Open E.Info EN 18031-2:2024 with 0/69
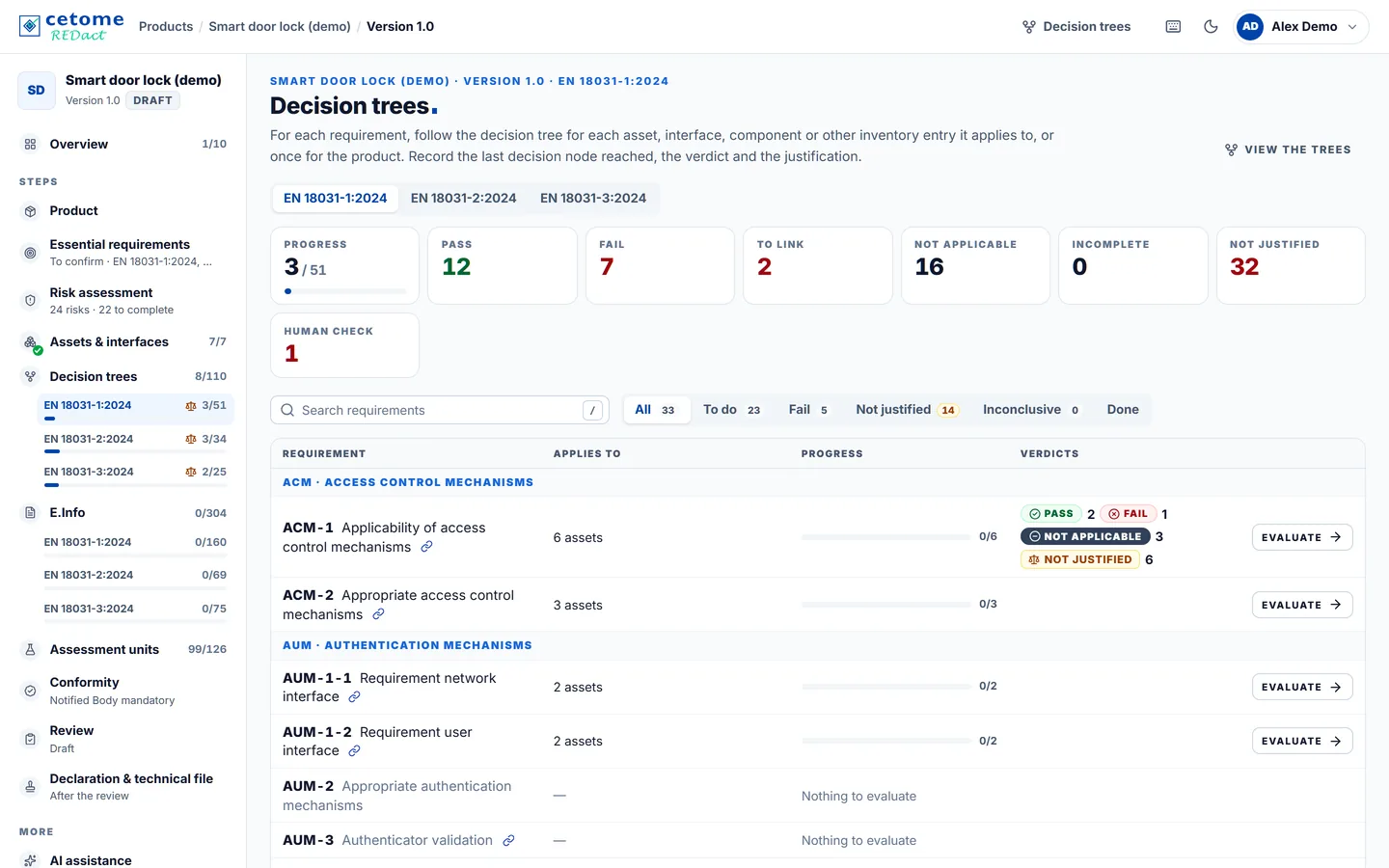Viewport: 1389px width, 868px height. tap(135, 578)
